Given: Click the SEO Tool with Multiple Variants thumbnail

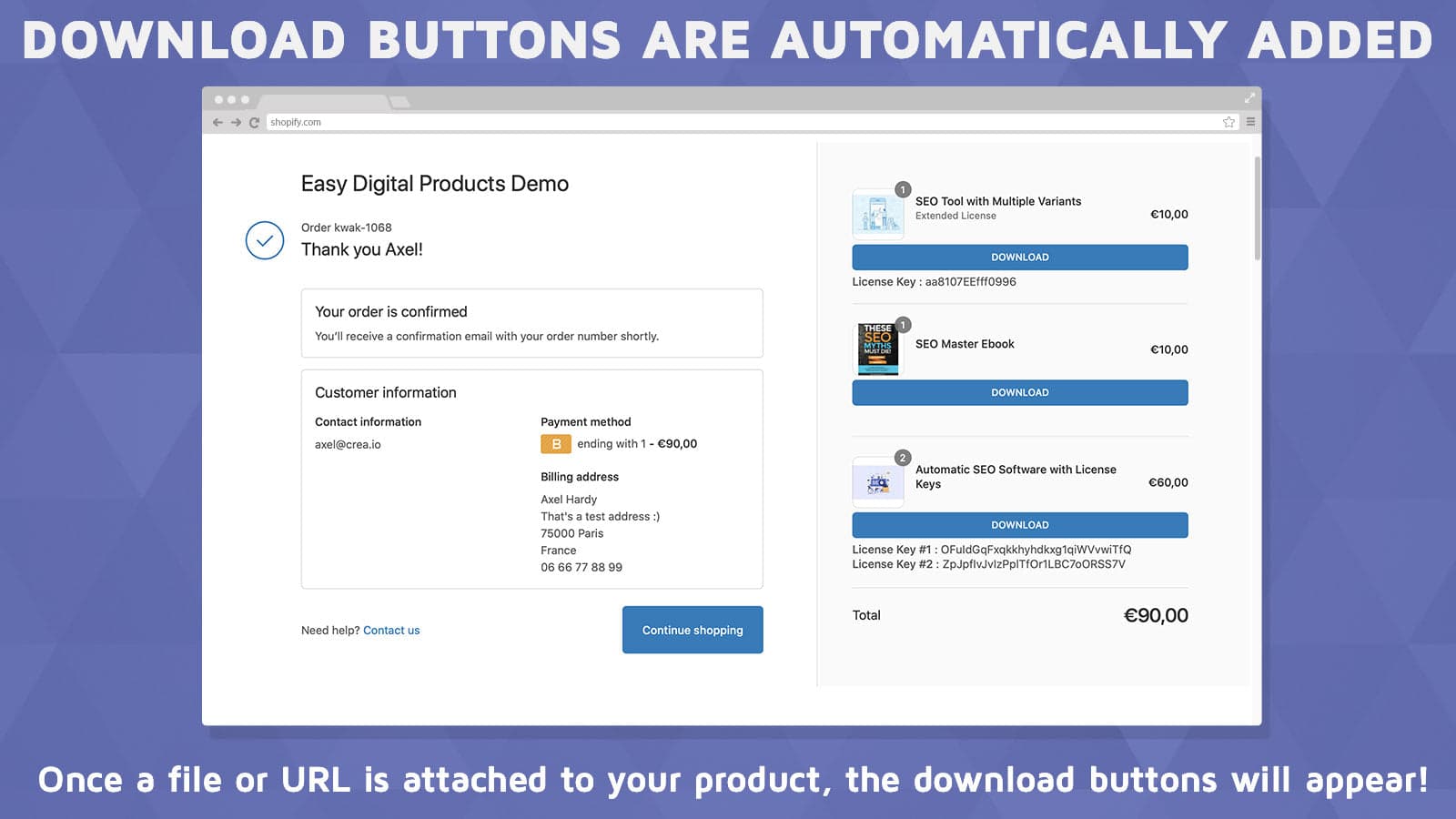Looking at the screenshot, I should [x=877, y=214].
